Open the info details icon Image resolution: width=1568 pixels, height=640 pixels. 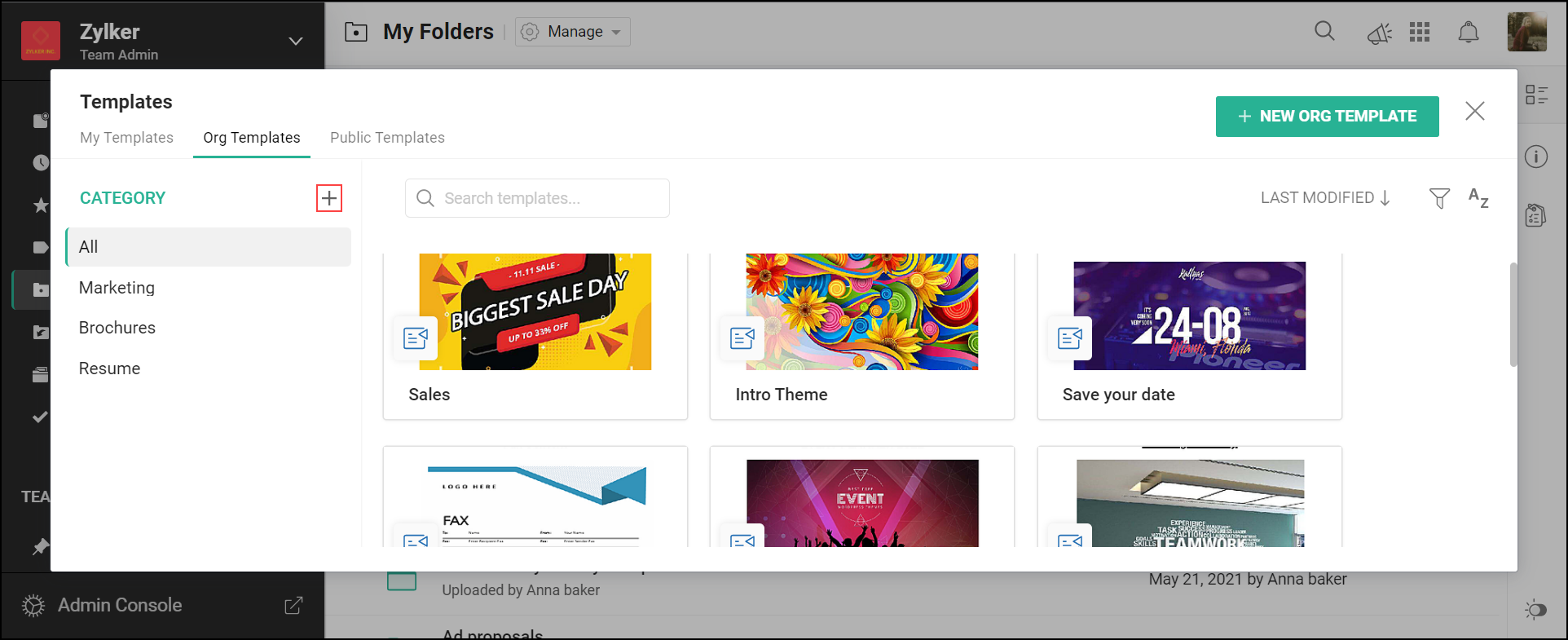(x=1536, y=157)
